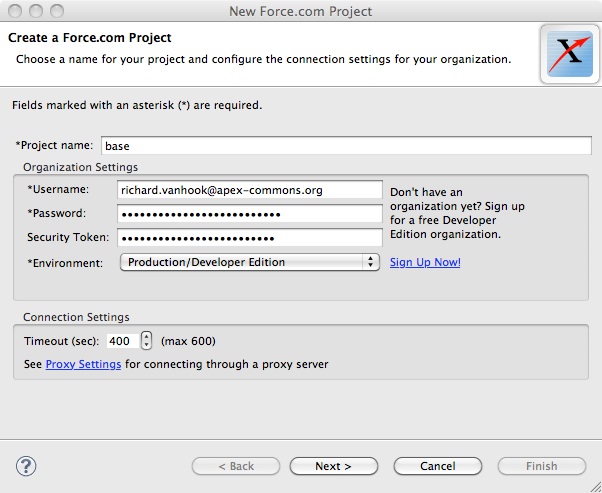
Task: Focus the Project name field
Action: [x=346, y=146]
